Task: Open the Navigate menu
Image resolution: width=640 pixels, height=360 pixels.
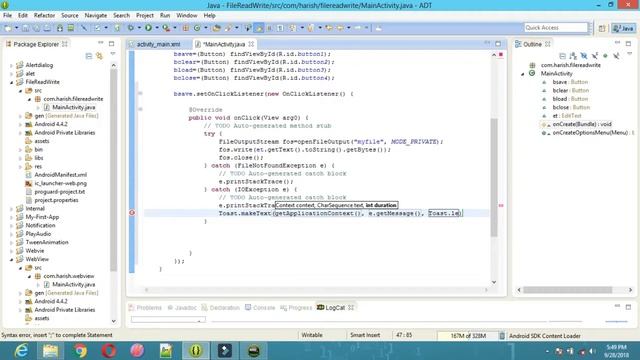Action: 96,16
